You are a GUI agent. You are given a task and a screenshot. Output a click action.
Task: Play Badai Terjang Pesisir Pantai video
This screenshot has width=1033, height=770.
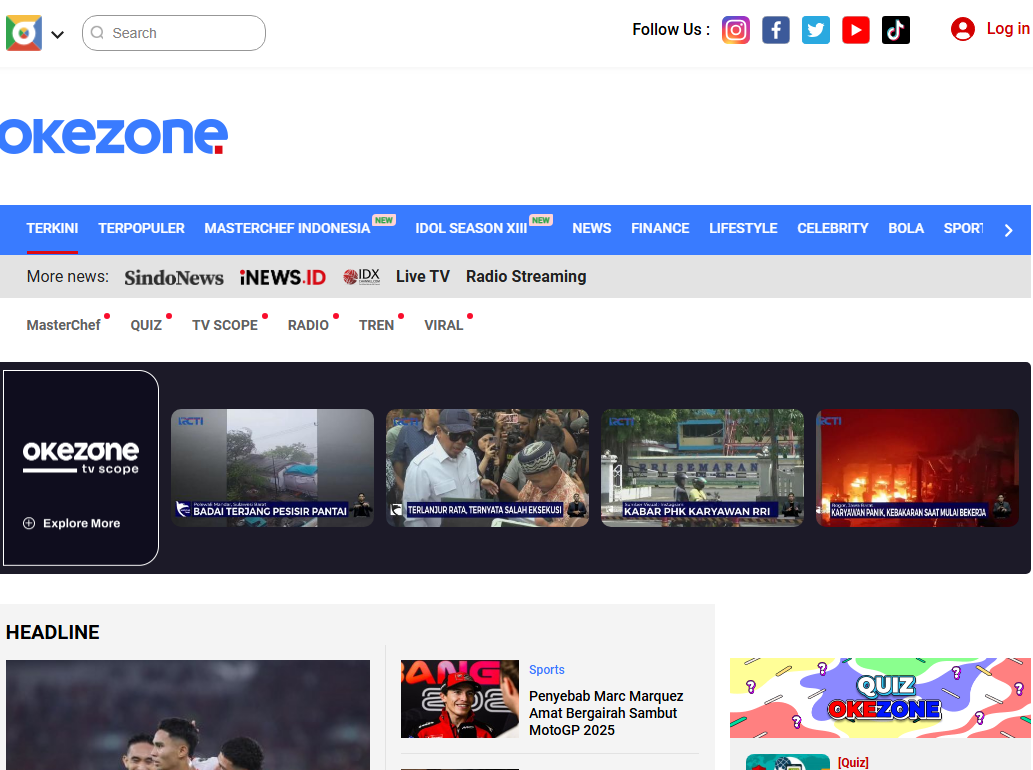pos(272,468)
